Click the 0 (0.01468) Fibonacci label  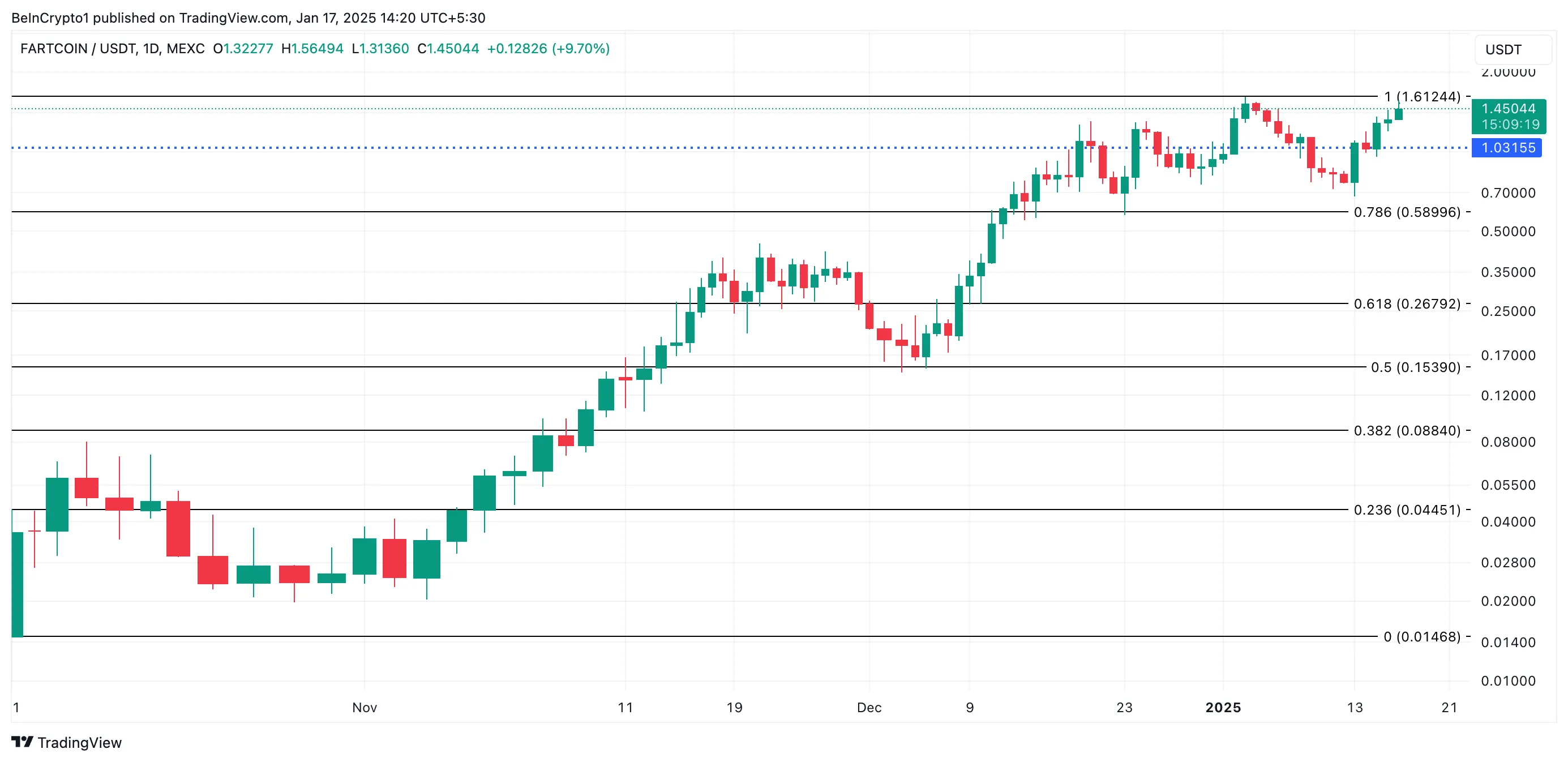(x=1421, y=637)
